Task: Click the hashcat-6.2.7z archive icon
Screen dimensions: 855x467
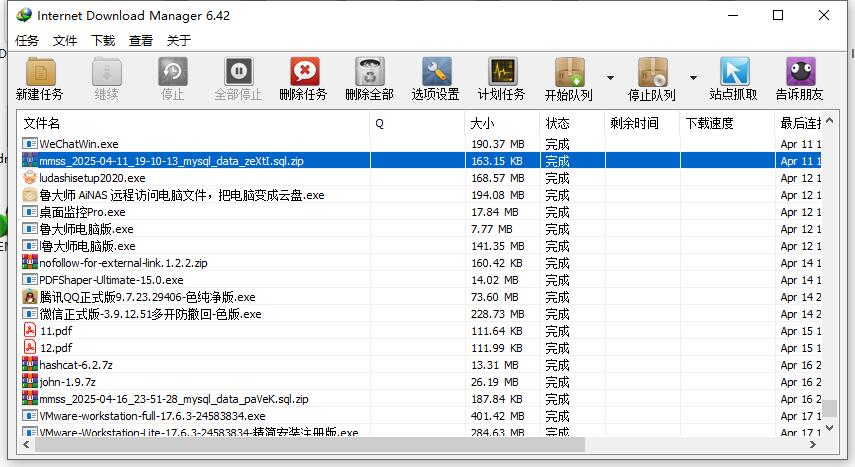Action: click(x=29, y=364)
